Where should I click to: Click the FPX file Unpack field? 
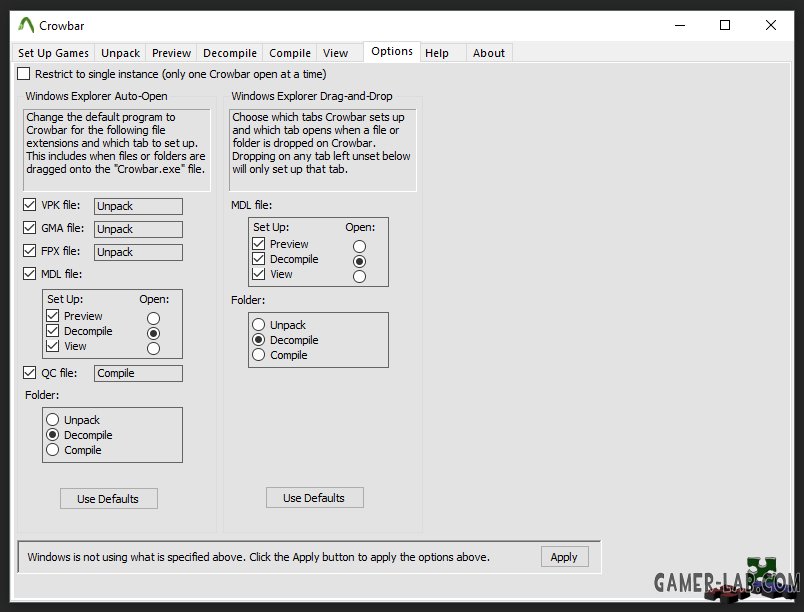click(x=138, y=252)
